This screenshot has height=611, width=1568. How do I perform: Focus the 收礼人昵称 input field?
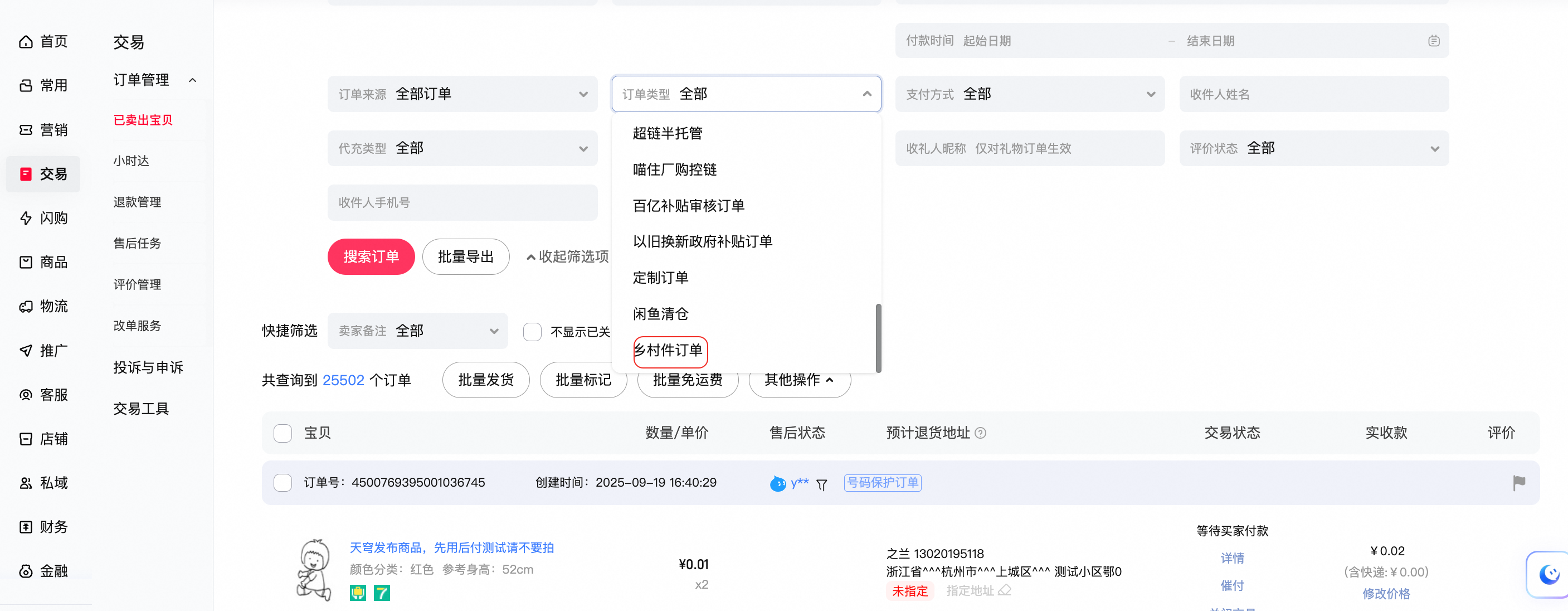(1030, 148)
